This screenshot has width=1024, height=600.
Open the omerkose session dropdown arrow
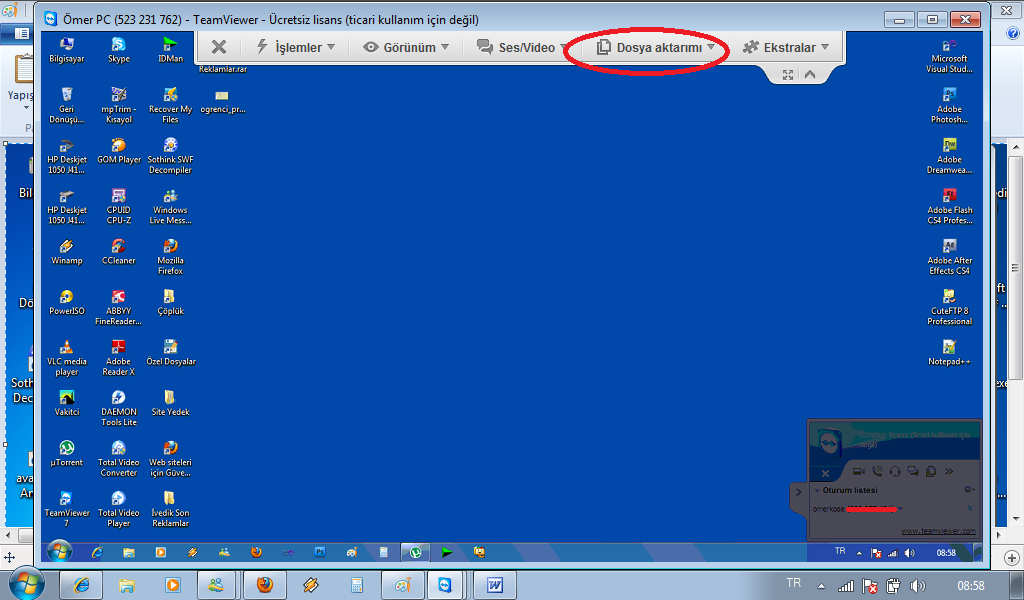(901, 509)
